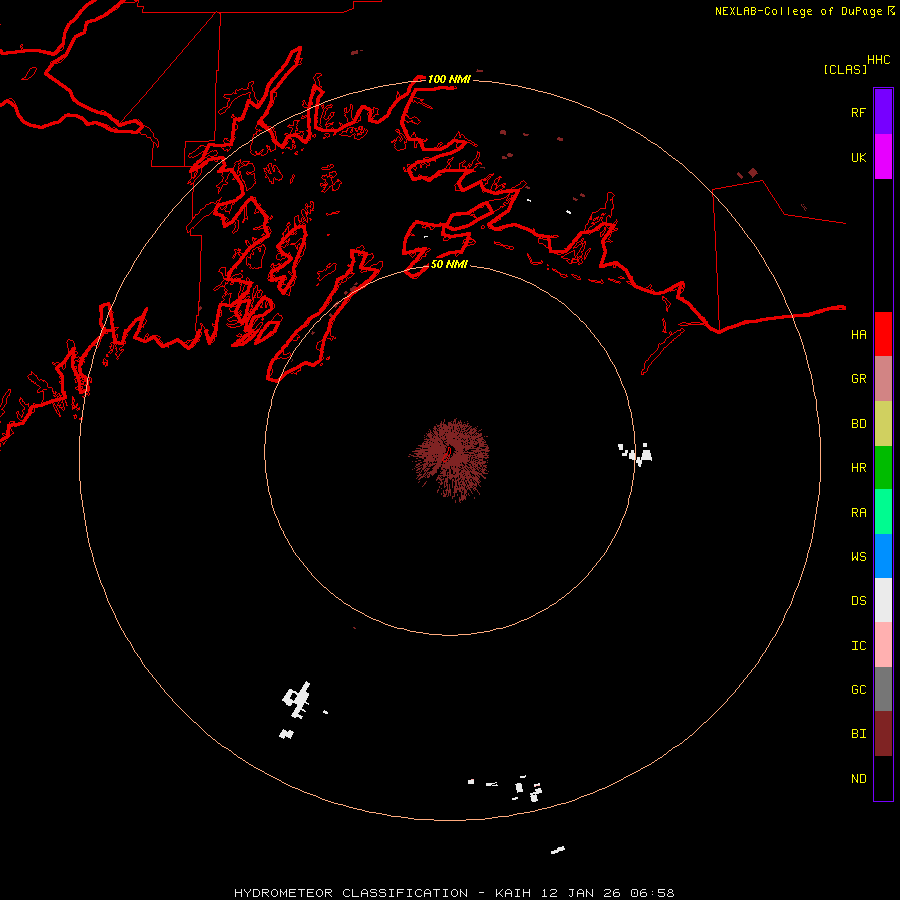Click the IC legend label
Viewport: 900px width, 900px height.
click(858, 645)
